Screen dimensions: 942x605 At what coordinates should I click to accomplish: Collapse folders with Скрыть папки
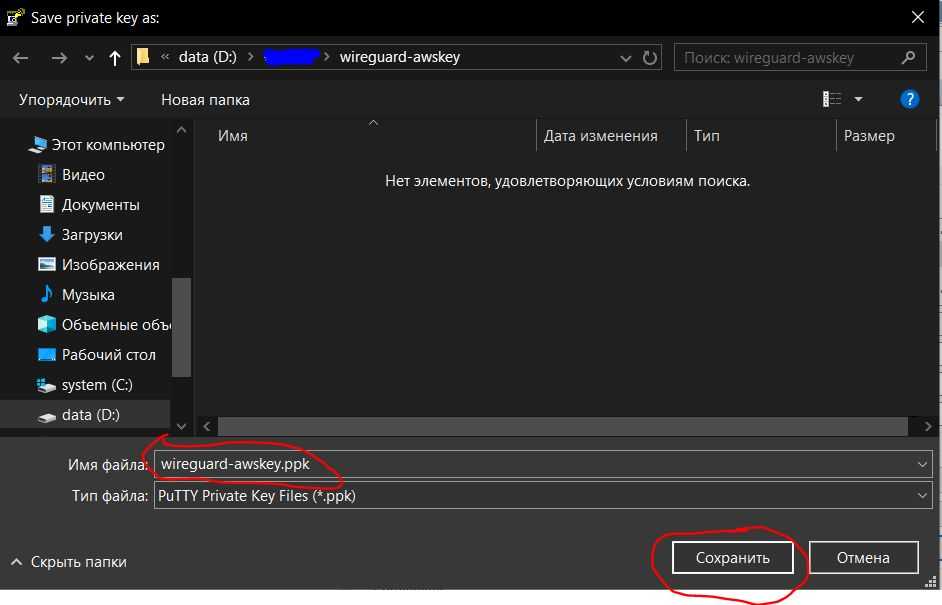click(68, 561)
